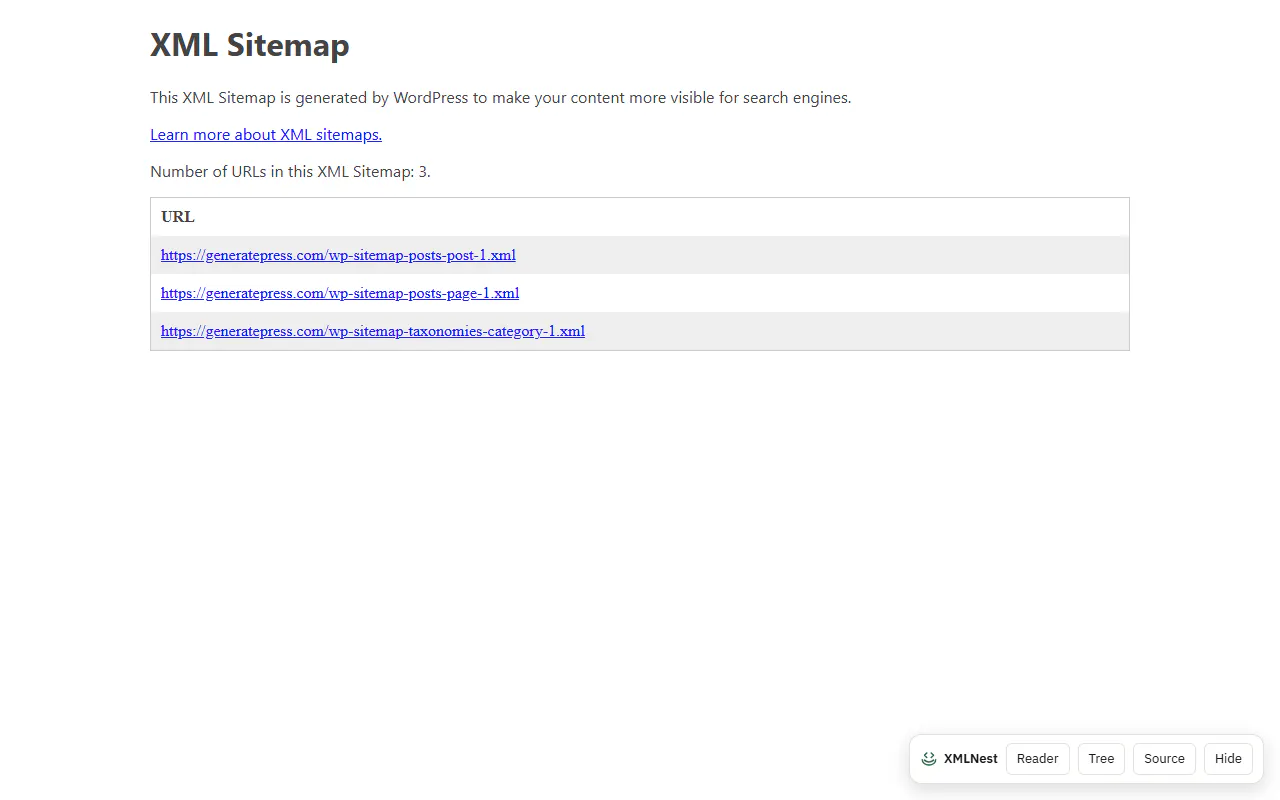Open the Source view
1280x800 pixels.
1164,759
